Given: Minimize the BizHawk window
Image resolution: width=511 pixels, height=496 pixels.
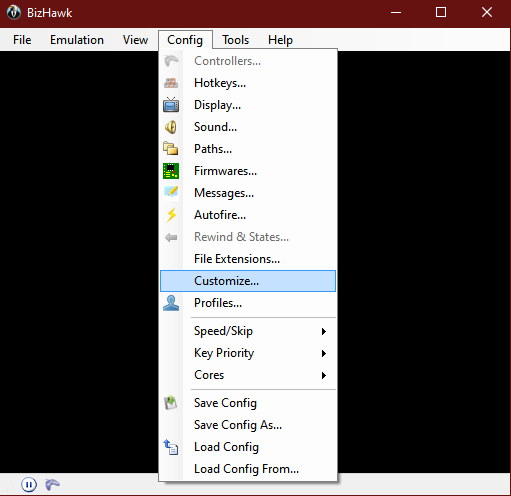Looking at the screenshot, I should pos(396,13).
